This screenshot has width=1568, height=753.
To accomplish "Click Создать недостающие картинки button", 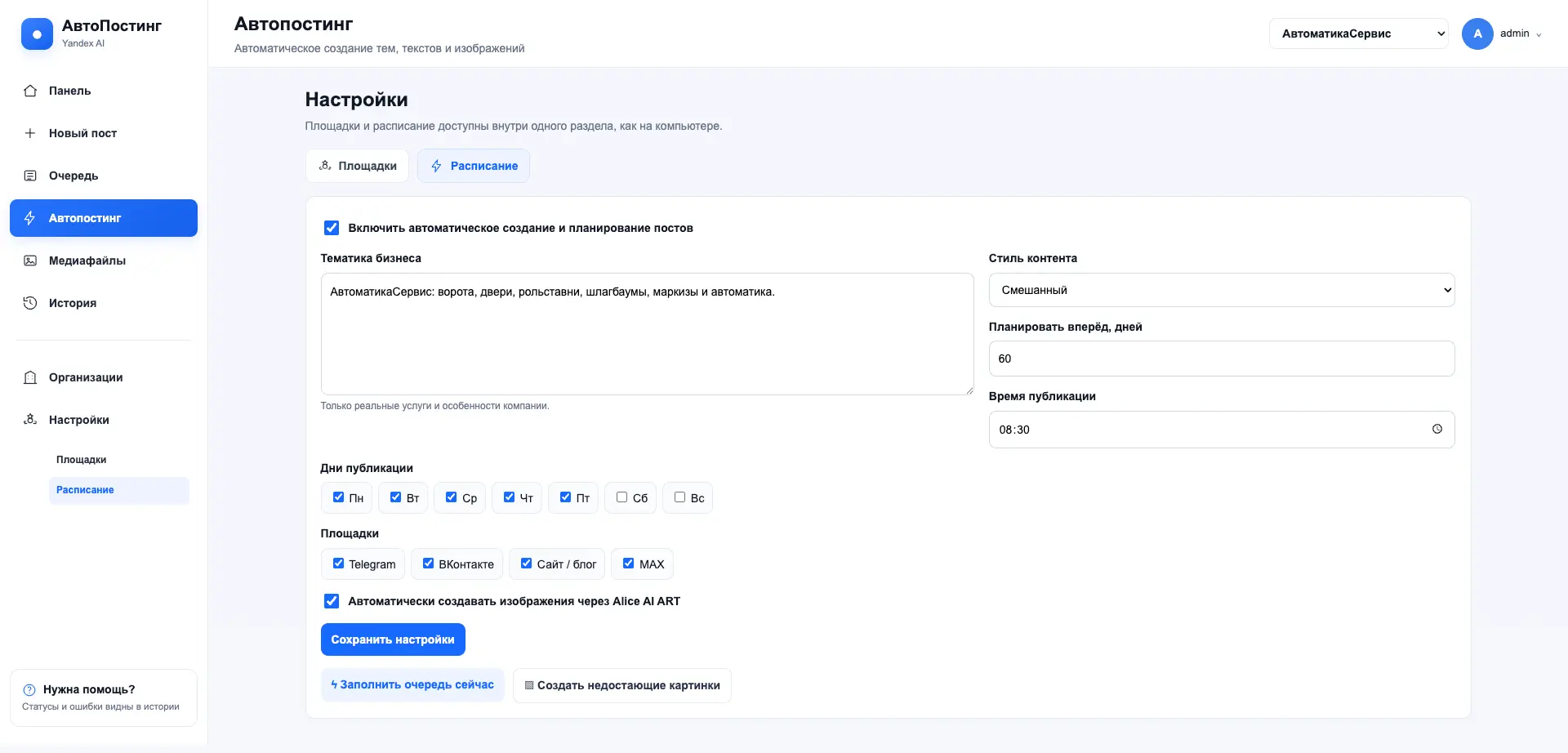I will (622, 685).
